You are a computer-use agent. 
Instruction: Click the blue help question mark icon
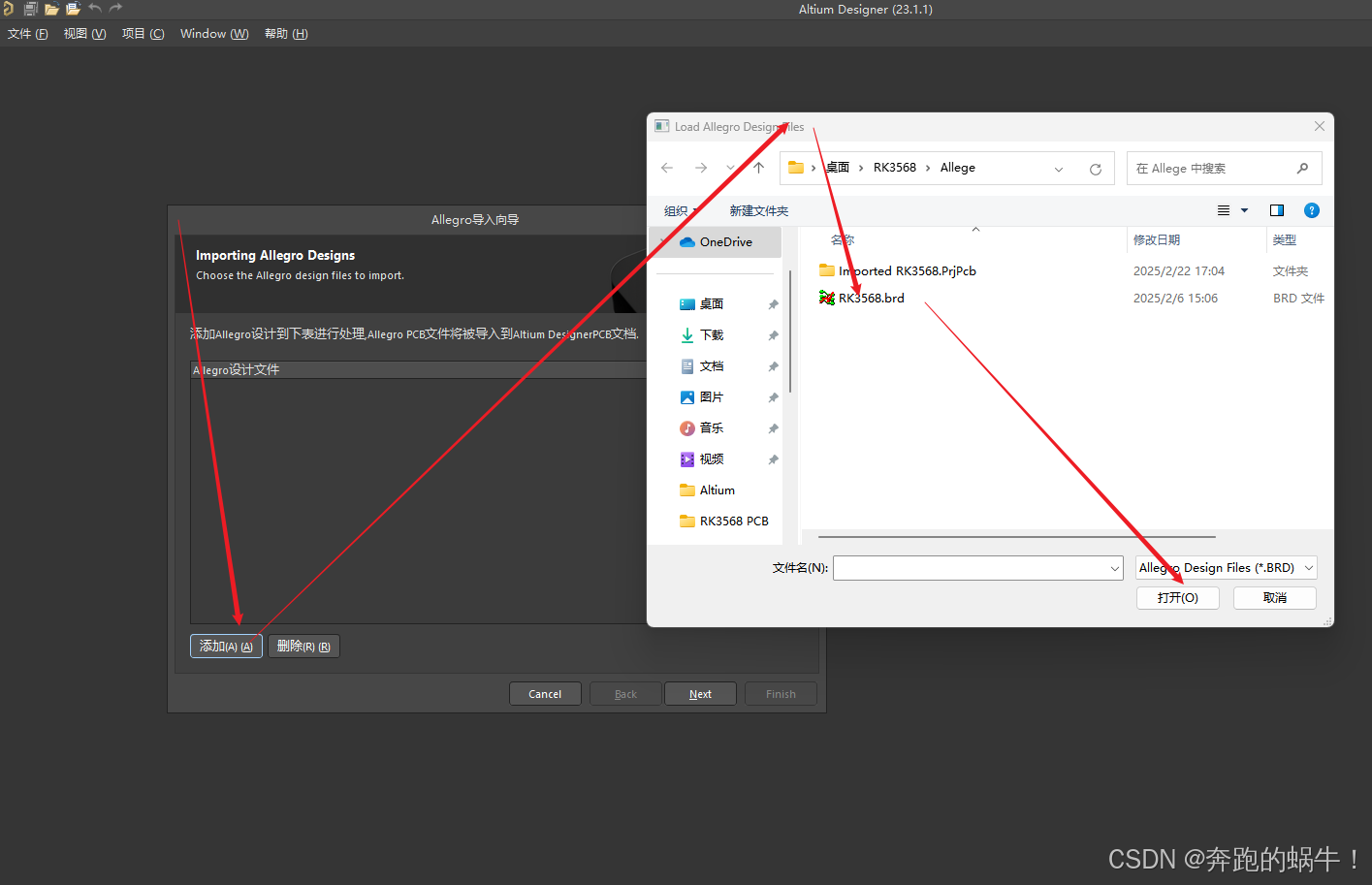tap(1312, 210)
